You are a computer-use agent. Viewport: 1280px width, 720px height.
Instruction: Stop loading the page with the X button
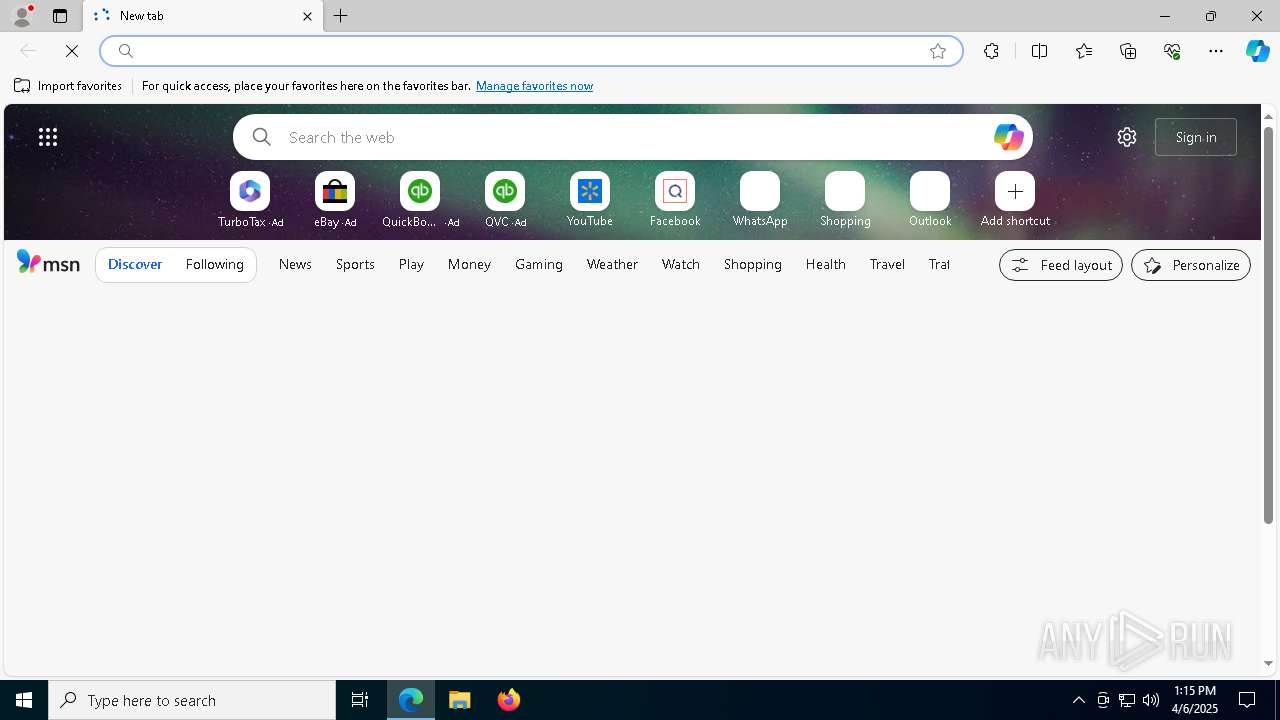72,51
